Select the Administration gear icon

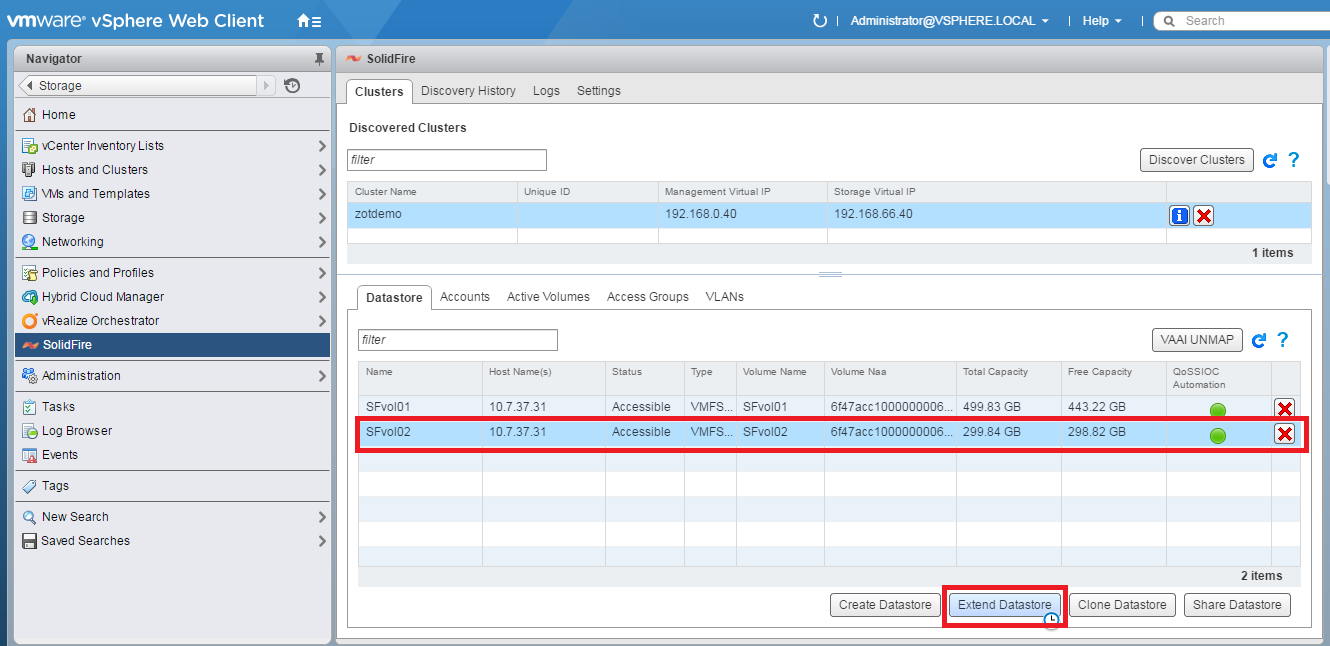point(30,376)
